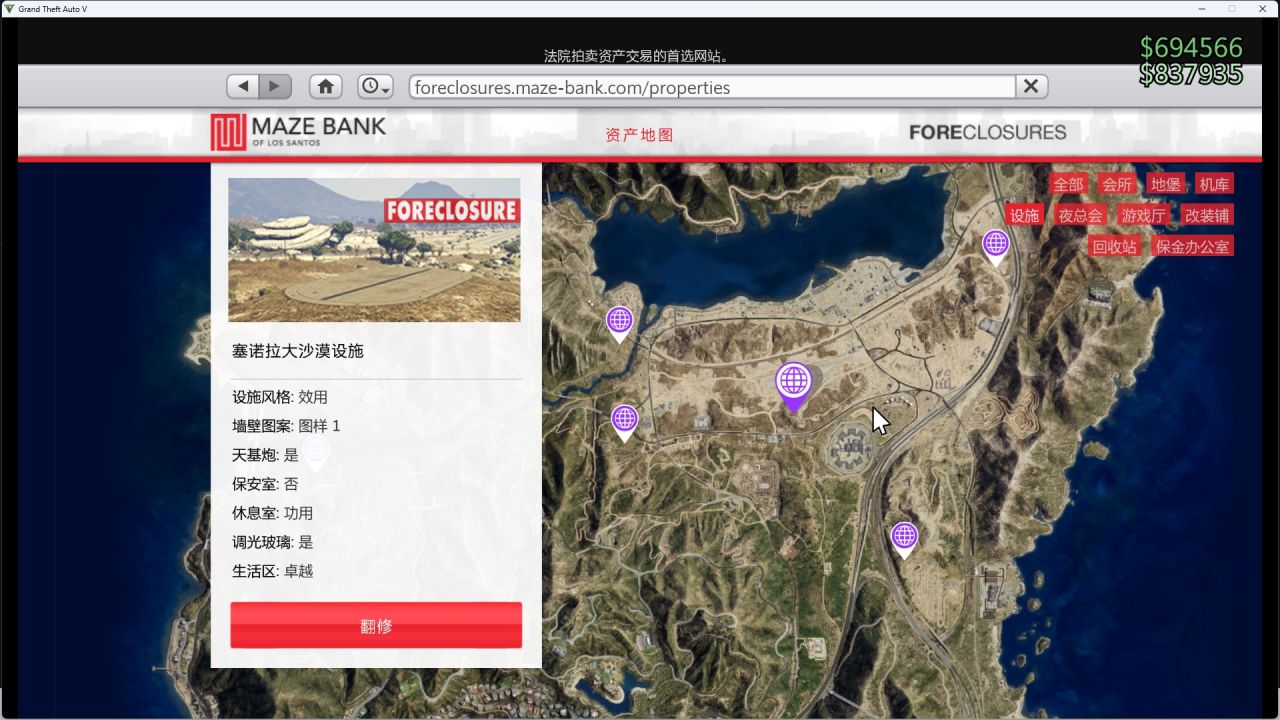Select the 保金办公室 filter
1280x720 pixels.
click(1192, 246)
